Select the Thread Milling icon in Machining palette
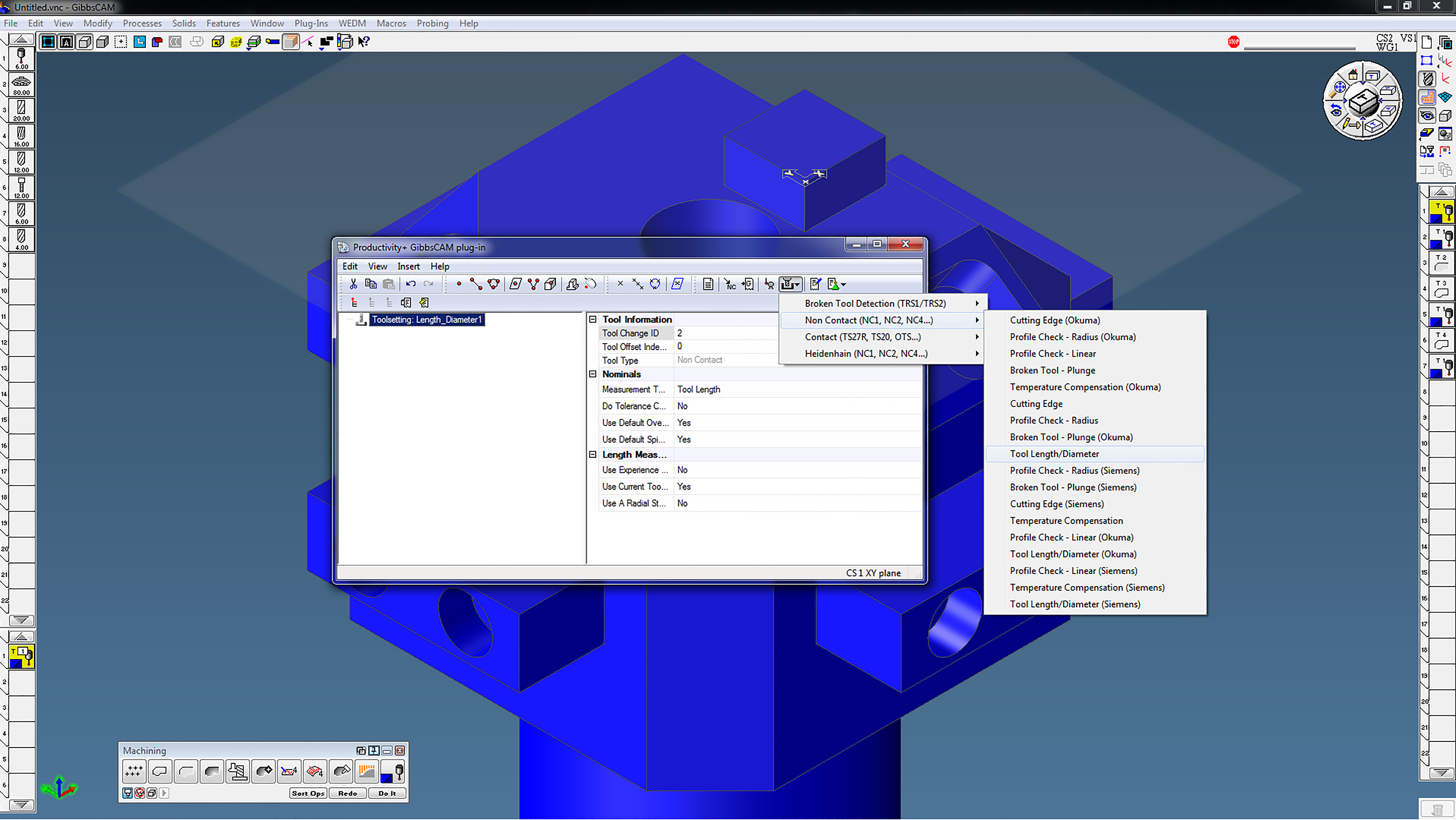Viewport: 1456px width, 820px height. coord(237,772)
